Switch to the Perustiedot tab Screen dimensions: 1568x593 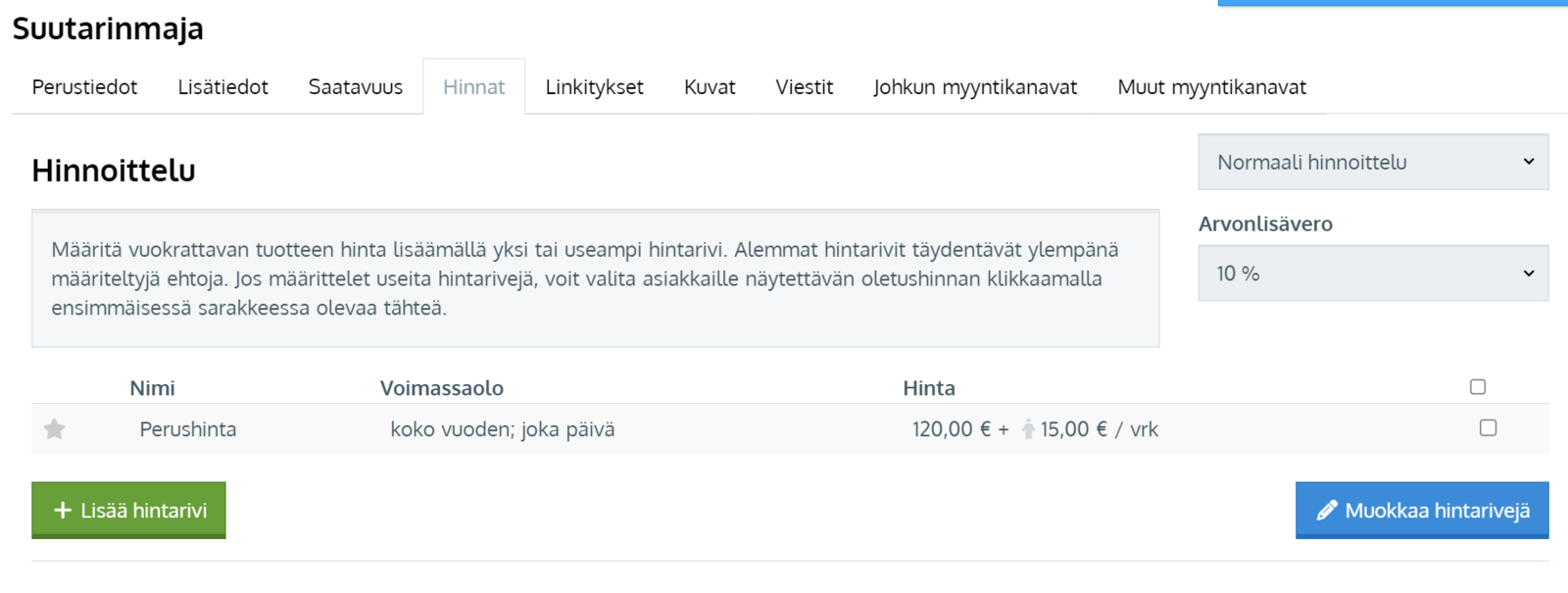(x=84, y=87)
